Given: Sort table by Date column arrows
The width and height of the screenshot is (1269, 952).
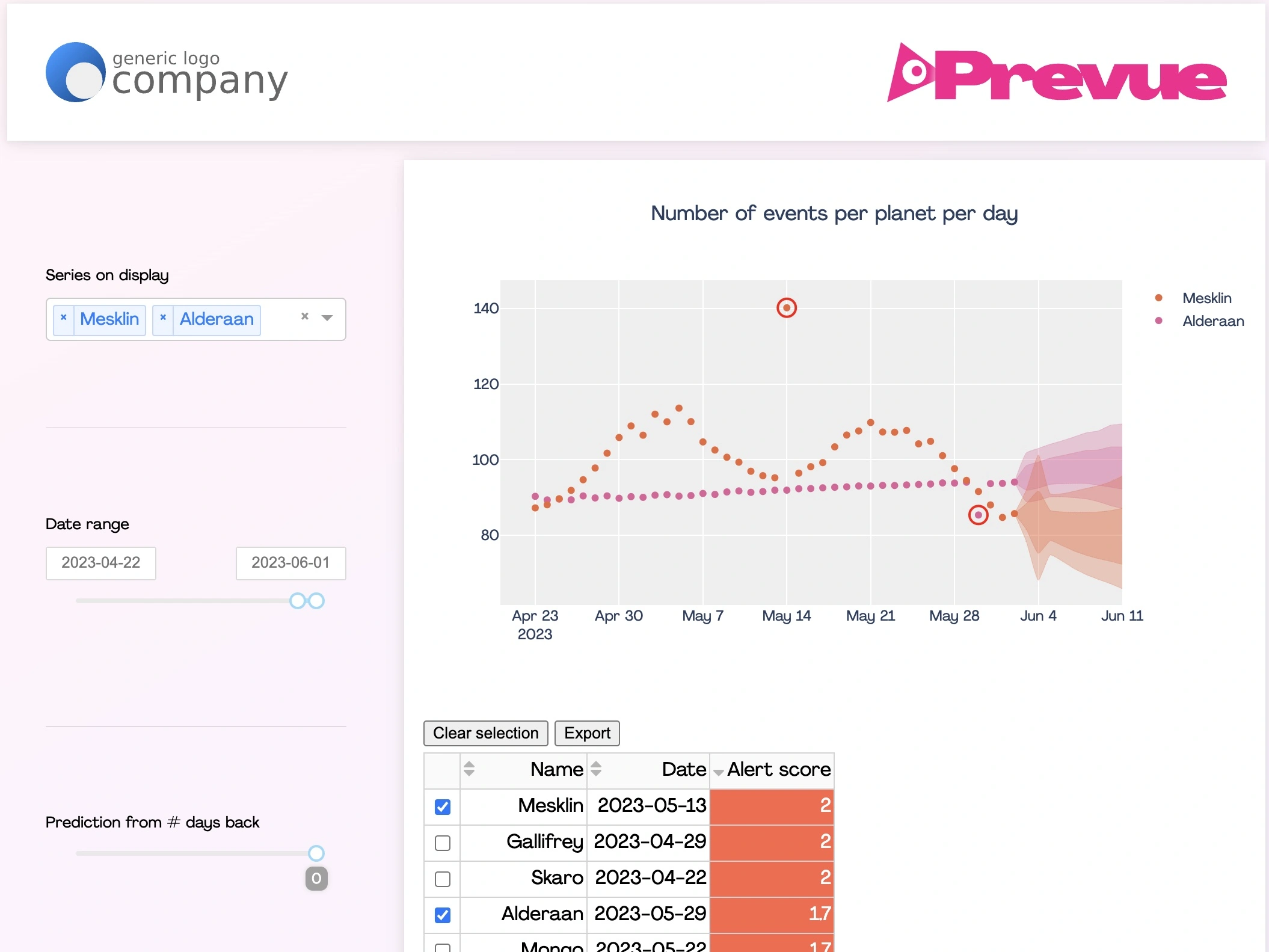Looking at the screenshot, I should click(596, 769).
